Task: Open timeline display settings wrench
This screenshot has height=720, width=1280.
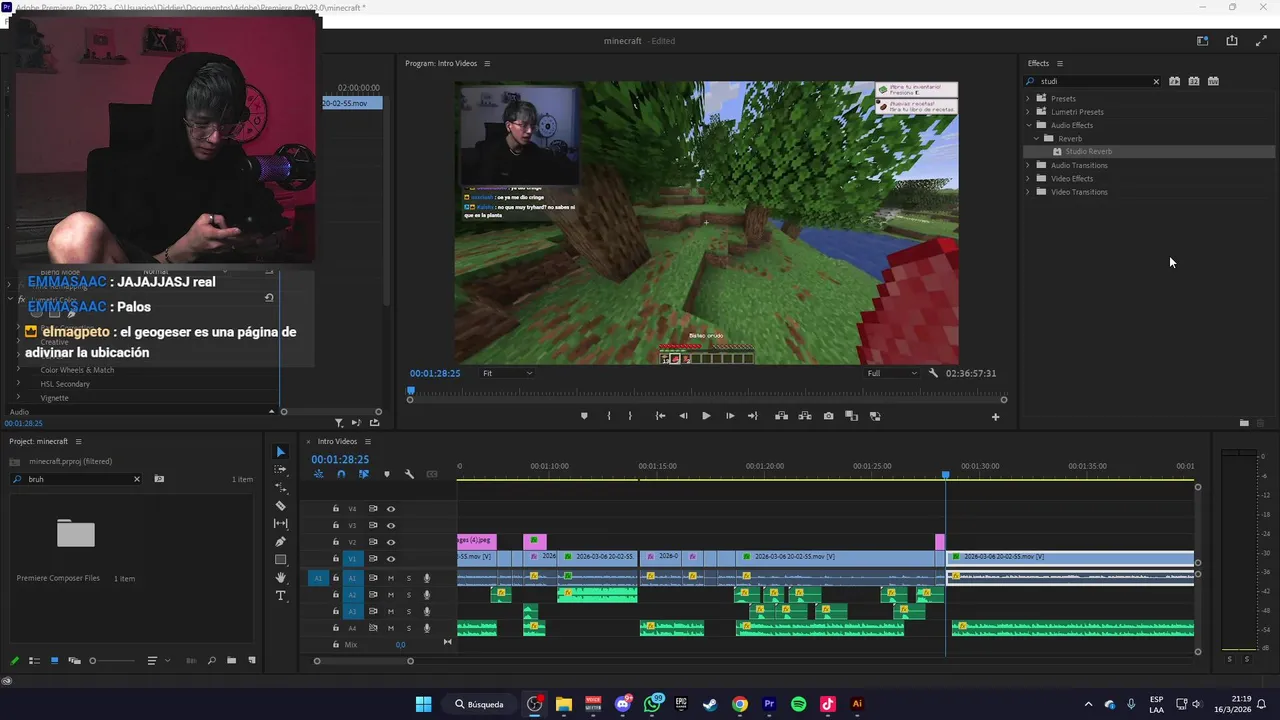Action: click(x=409, y=474)
